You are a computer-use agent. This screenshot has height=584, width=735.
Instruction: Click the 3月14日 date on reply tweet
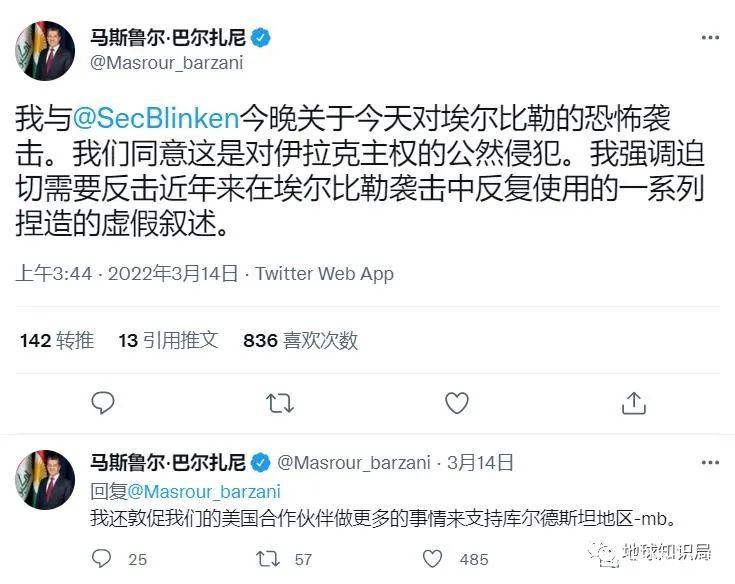point(480,463)
